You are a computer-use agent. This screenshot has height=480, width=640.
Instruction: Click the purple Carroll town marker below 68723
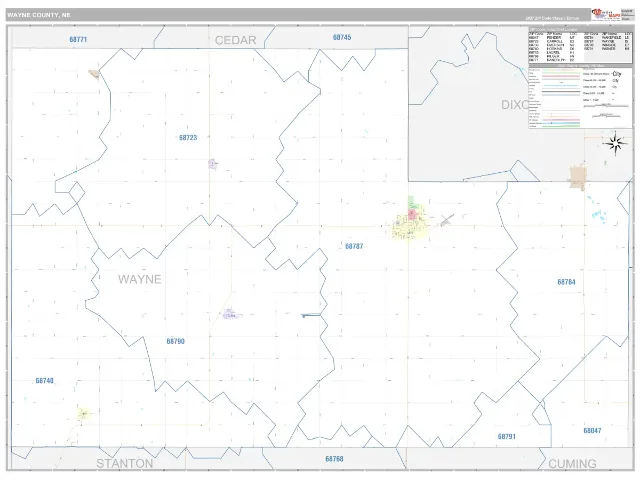tap(212, 164)
